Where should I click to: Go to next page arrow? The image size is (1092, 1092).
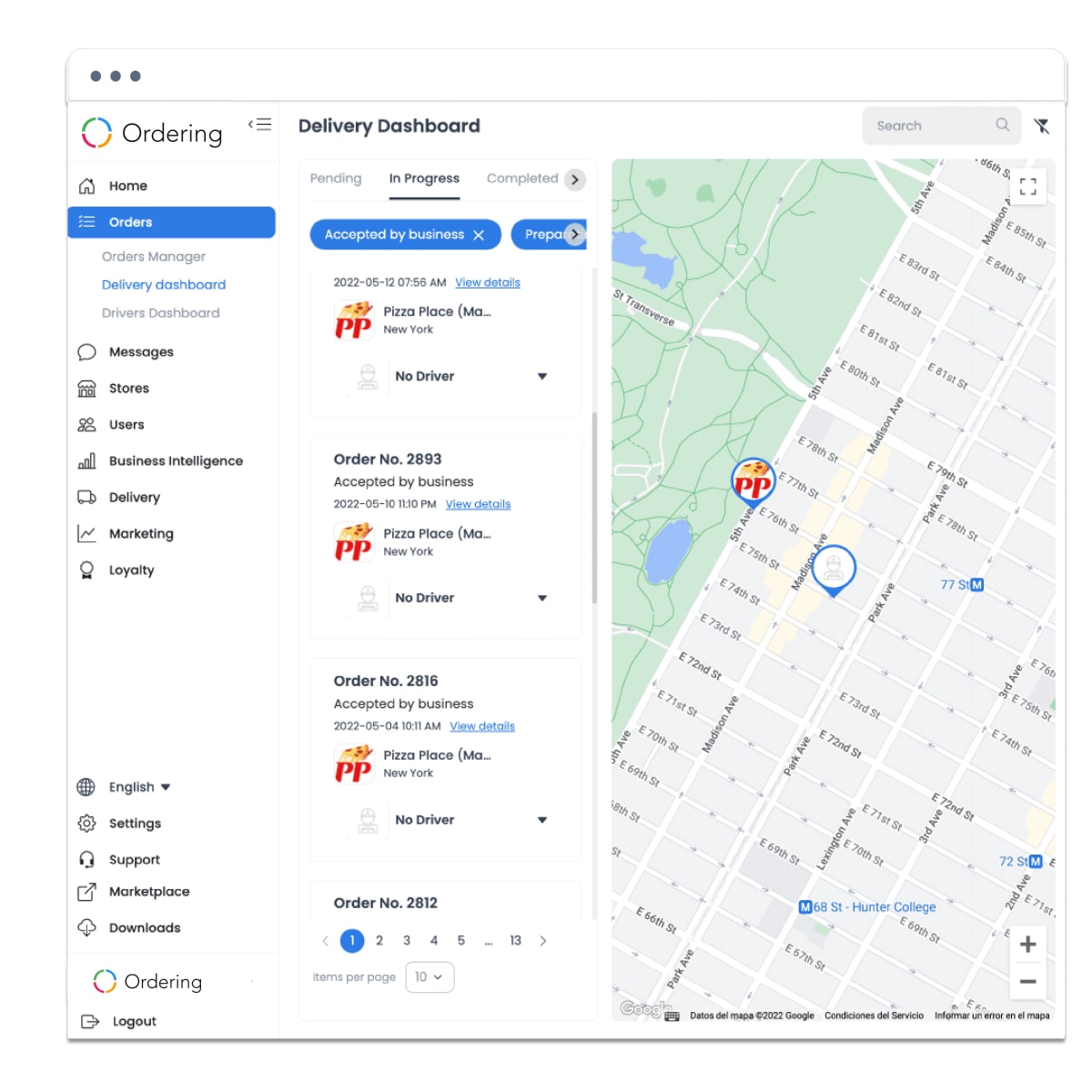coord(543,941)
